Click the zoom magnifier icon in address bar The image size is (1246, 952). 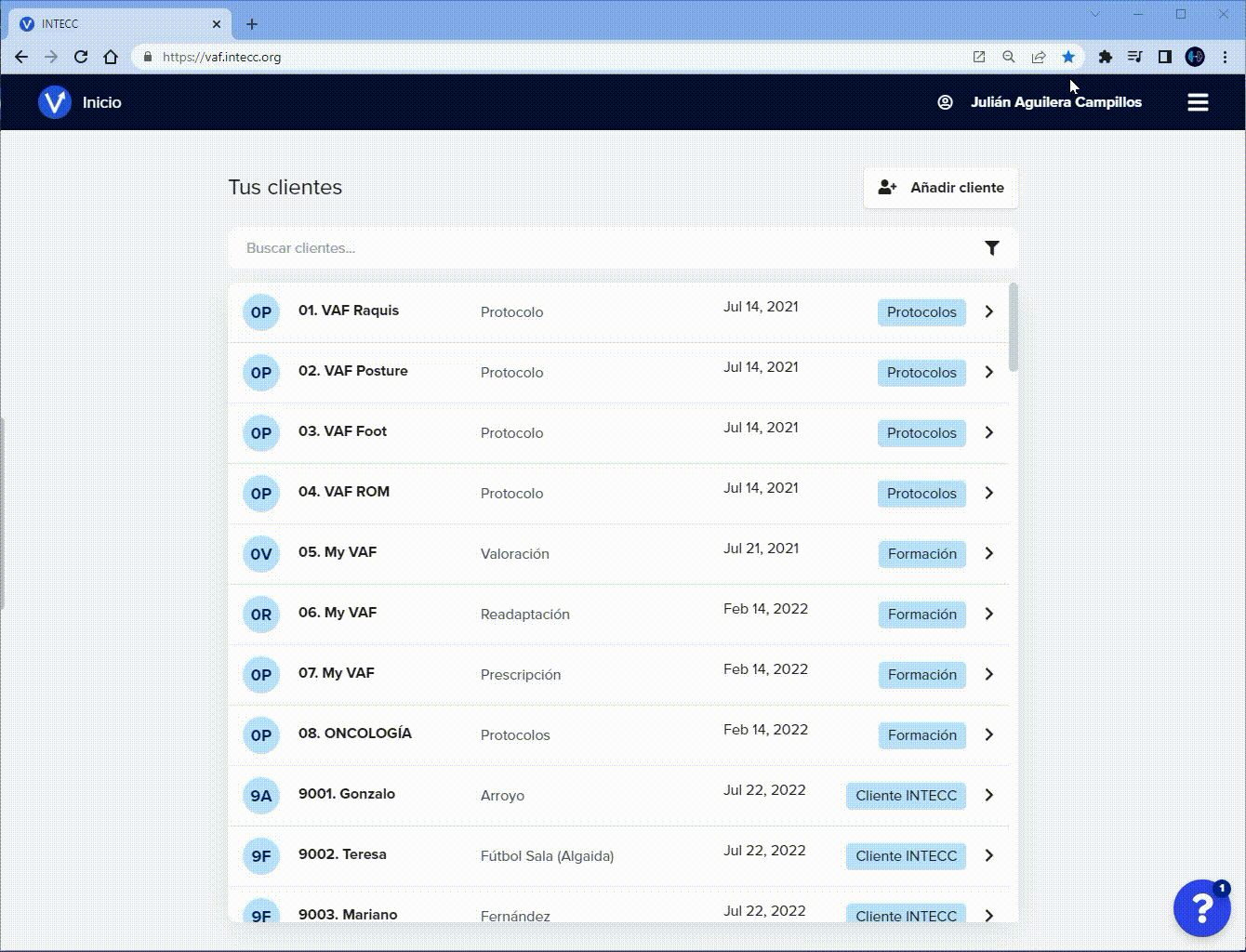coord(1009,57)
